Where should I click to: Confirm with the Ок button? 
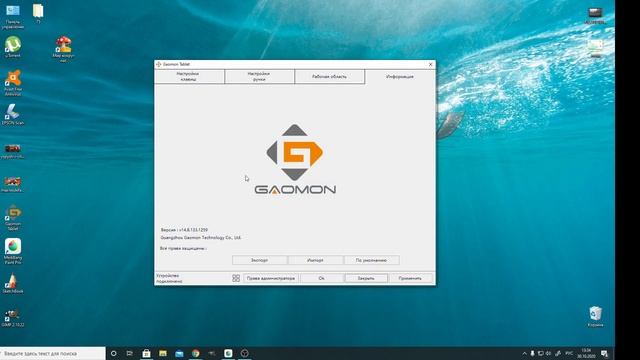(x=322, y=278)
